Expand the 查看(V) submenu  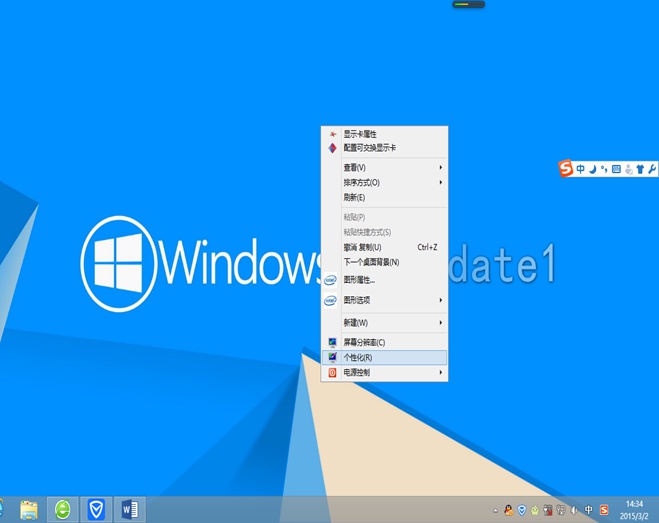click(x=384, y=167)
